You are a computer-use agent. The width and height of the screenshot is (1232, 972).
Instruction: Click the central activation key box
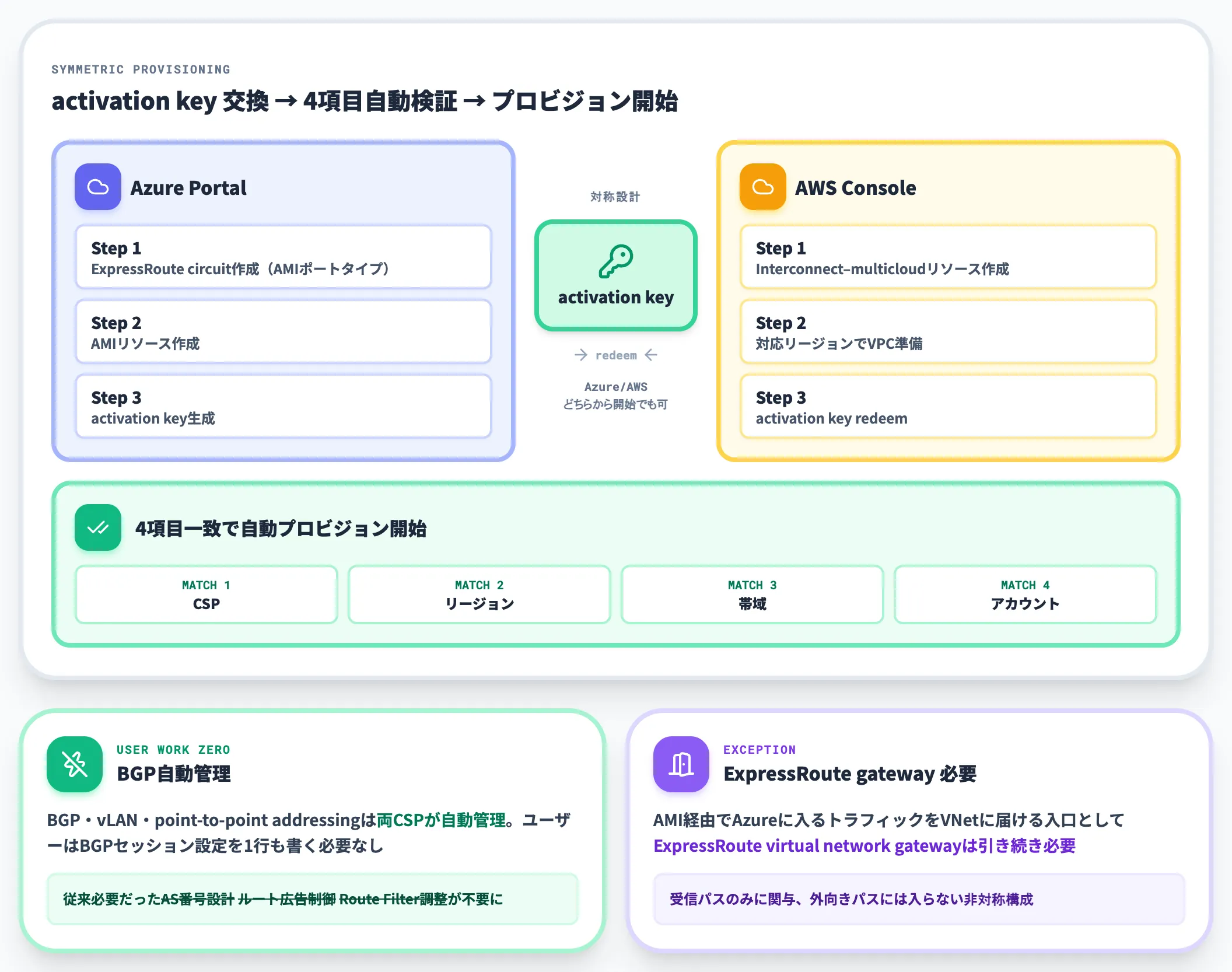(616, 275)
